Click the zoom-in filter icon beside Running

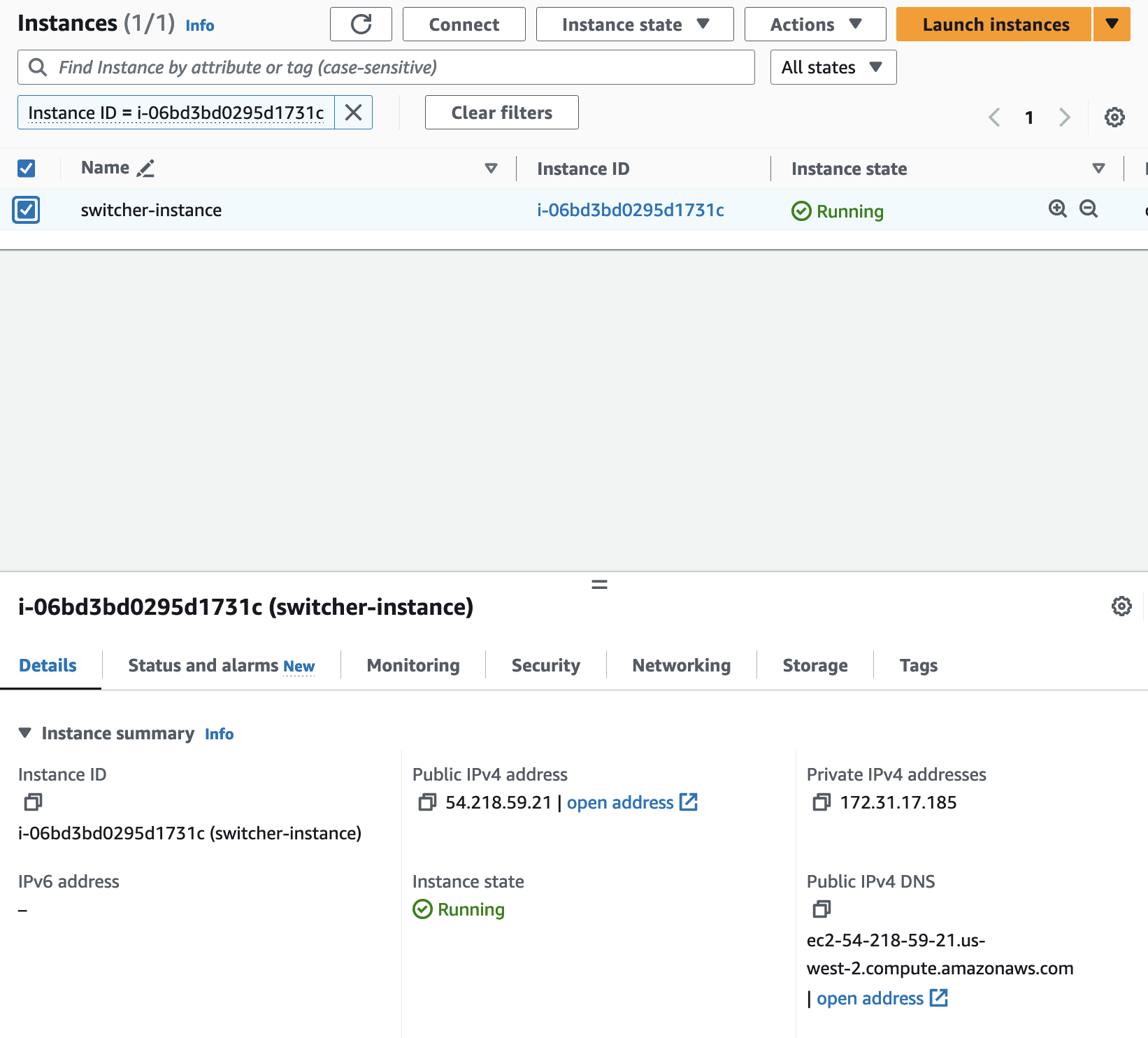click(1057, 209)
